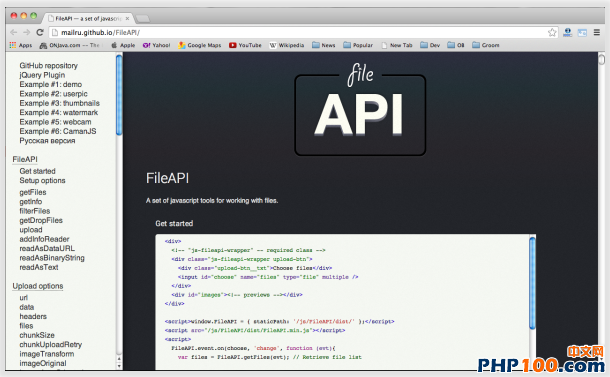This screenshot has width=610, height=377.
Task: Open the Google Maps bookmark
Action: (x=200, y=45)
